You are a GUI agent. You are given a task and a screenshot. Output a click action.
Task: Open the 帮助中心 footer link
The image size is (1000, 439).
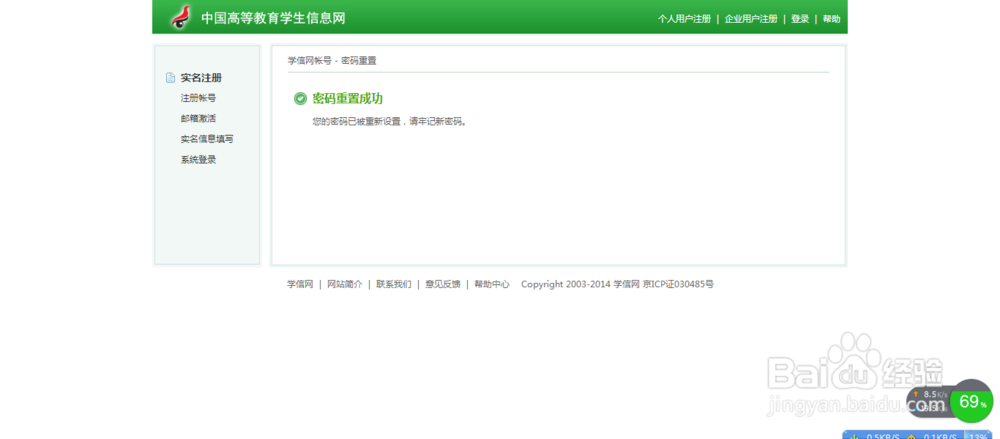(492, 284)
